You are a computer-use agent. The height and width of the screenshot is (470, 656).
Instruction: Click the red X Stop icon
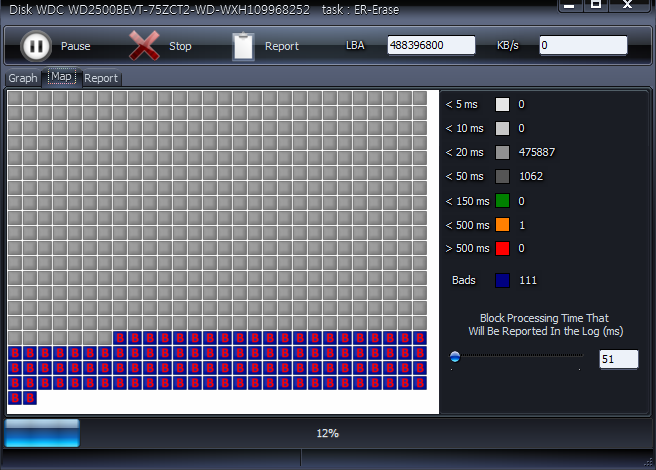coord(144,46)
